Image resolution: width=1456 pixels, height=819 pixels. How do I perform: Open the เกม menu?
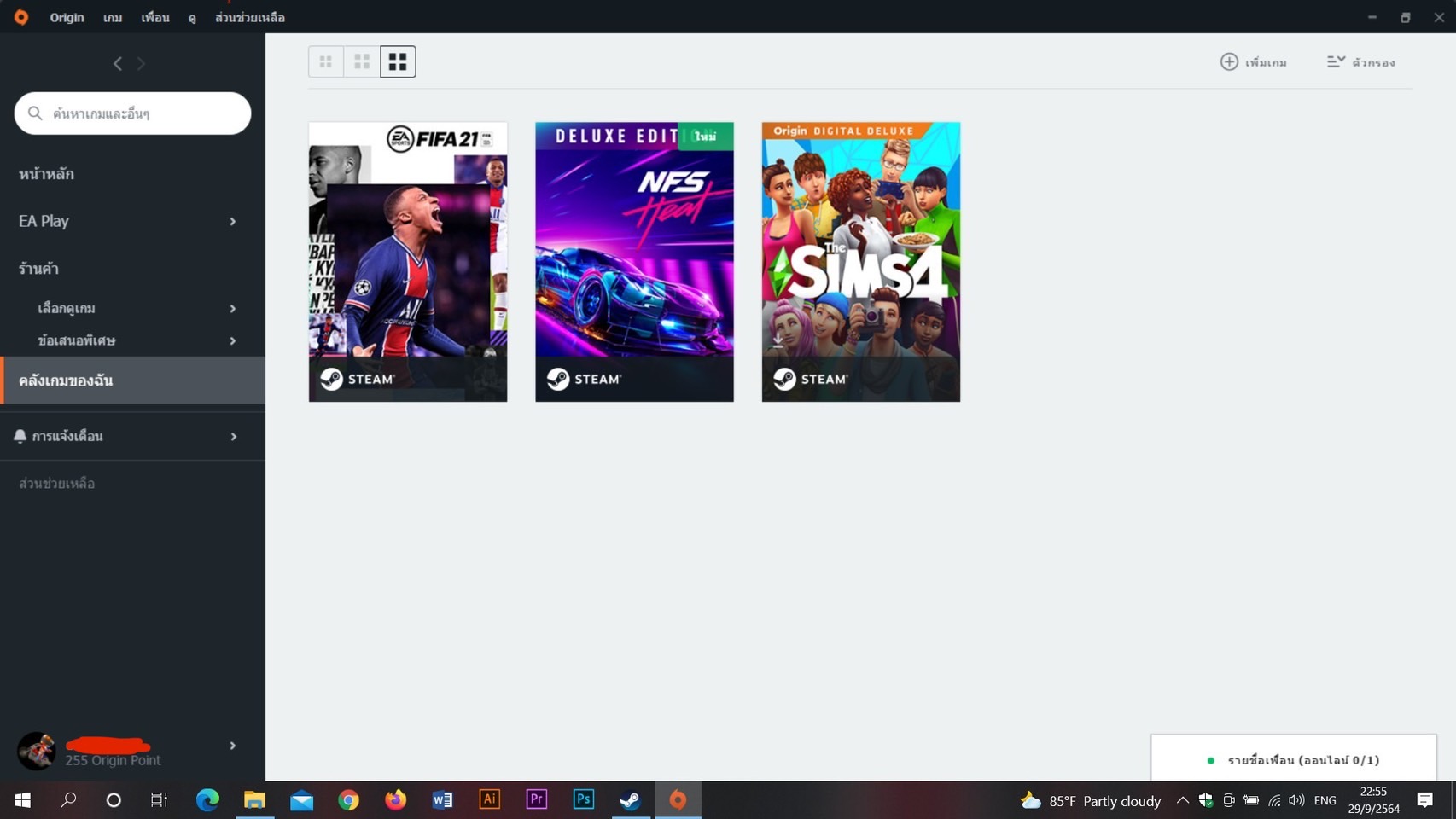click(113, 17)
